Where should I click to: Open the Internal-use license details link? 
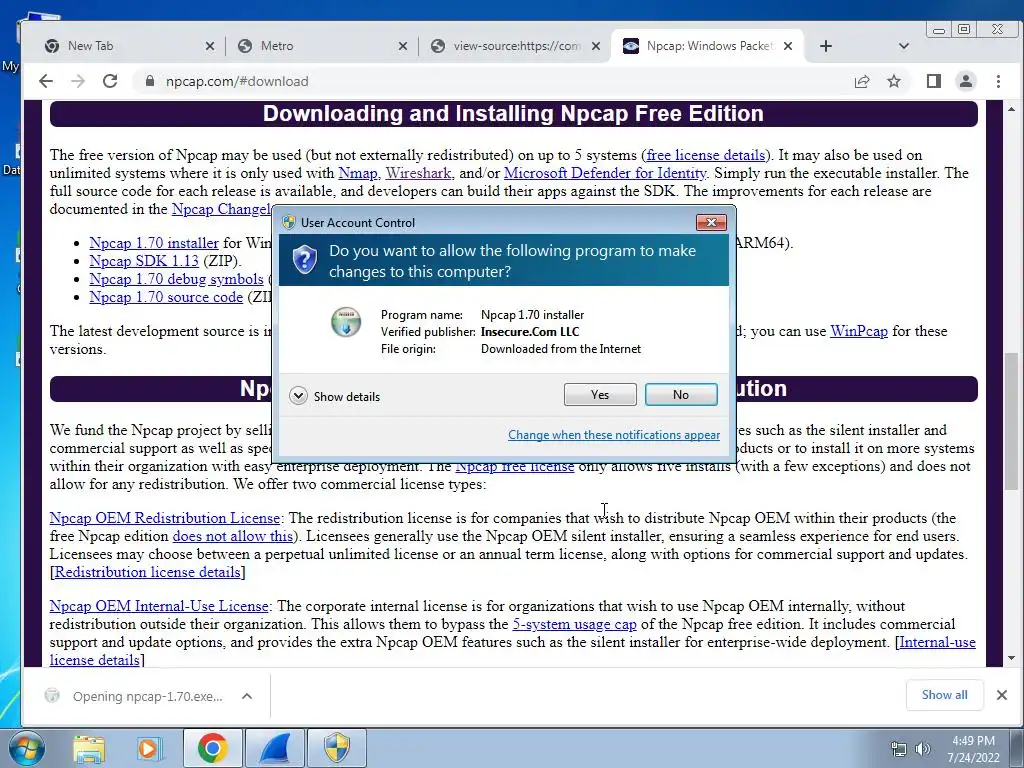coord(937,643)
